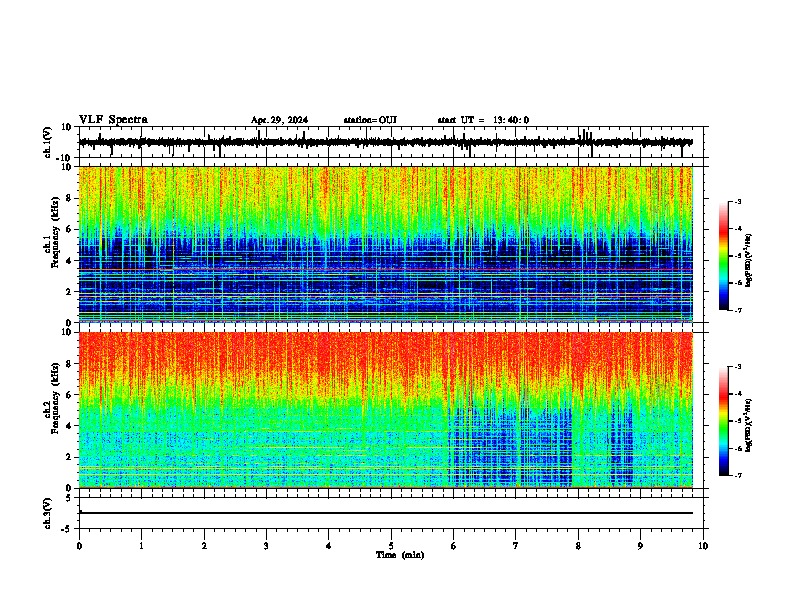Click the "Time (min)" axis label
792x612 pixels.
tap(400, 555)
